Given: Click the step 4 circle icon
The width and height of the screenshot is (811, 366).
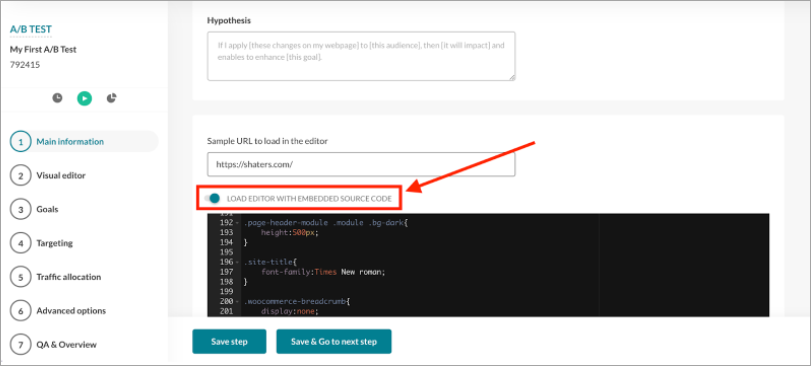Looking at the screenshot, I should coord(20,243).
